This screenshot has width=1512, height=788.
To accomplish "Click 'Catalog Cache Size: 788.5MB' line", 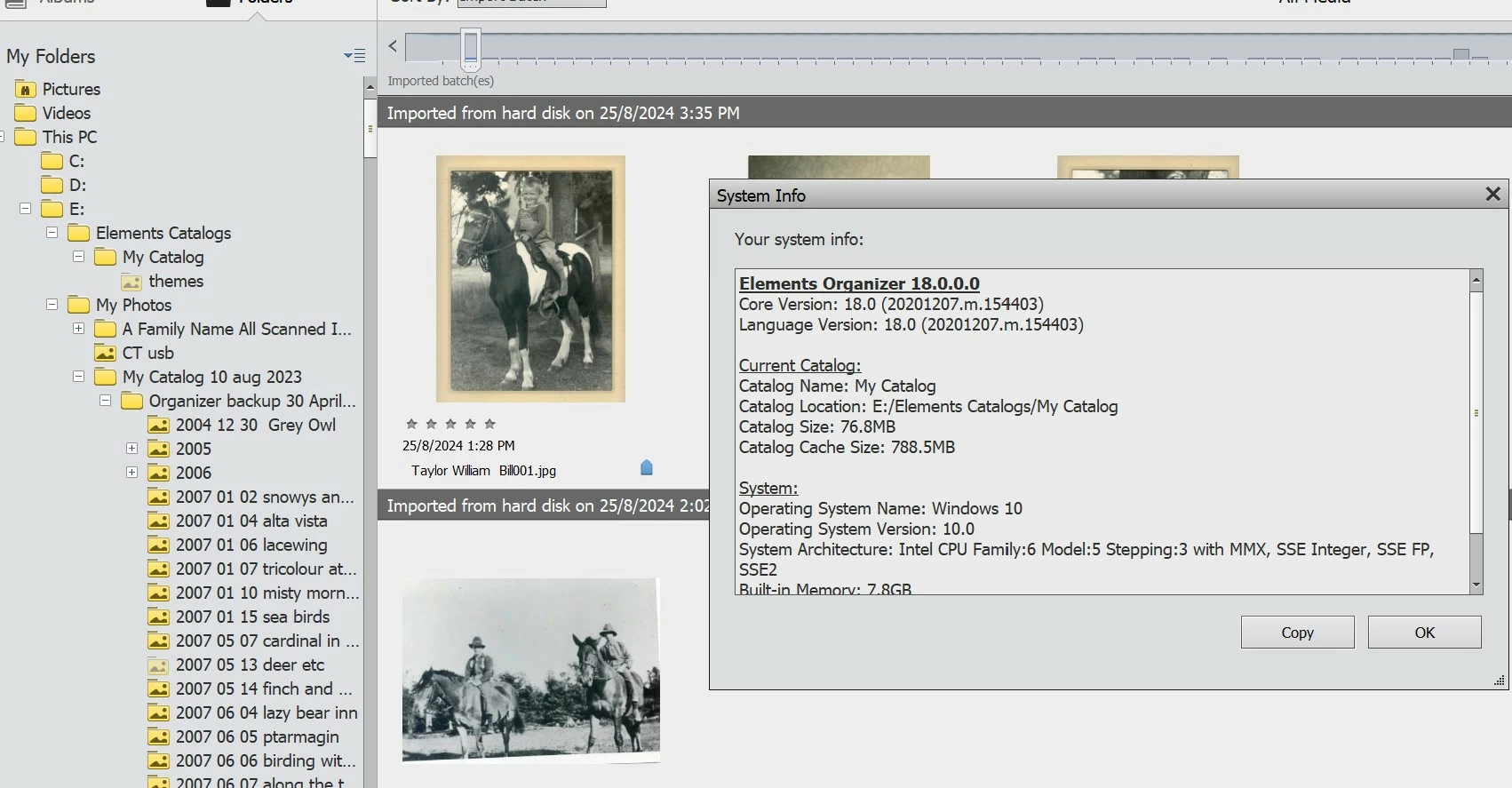I will [847, 447].
